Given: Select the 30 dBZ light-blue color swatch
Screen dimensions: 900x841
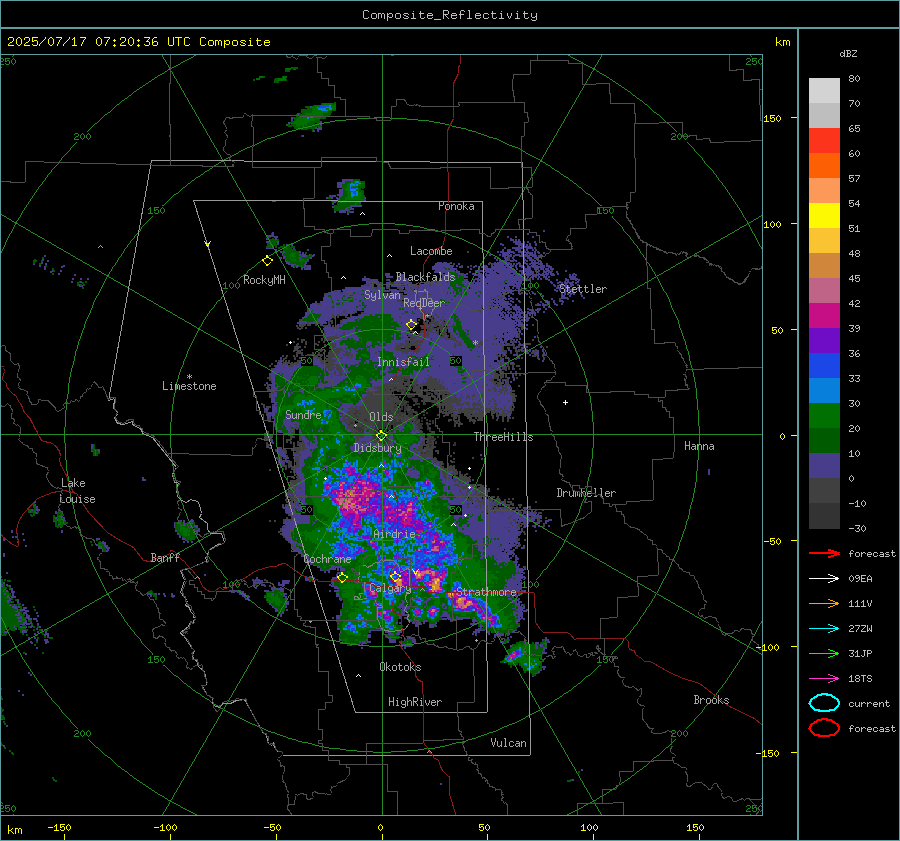Looking at the screenshot, I should [x=824, y=390].
